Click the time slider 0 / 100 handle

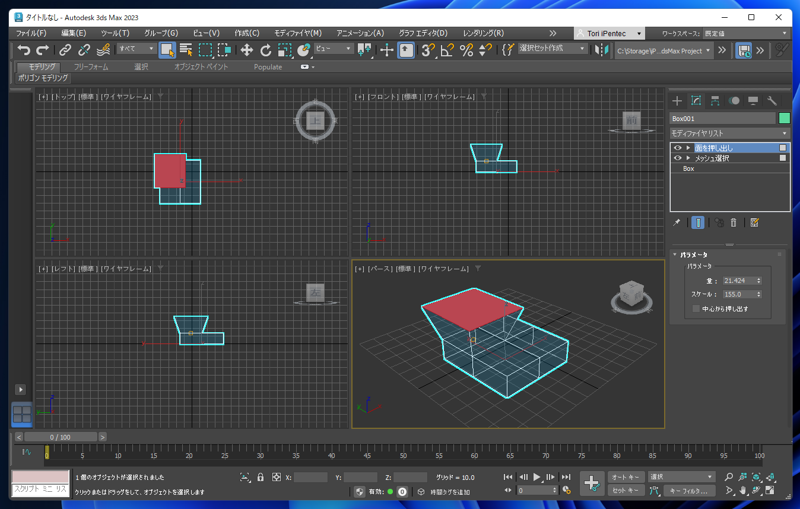(x=60, y=437)
